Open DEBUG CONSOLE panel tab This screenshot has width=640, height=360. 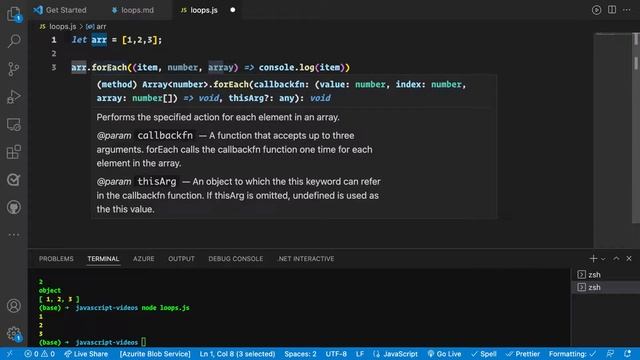click(x=236, y=259)
